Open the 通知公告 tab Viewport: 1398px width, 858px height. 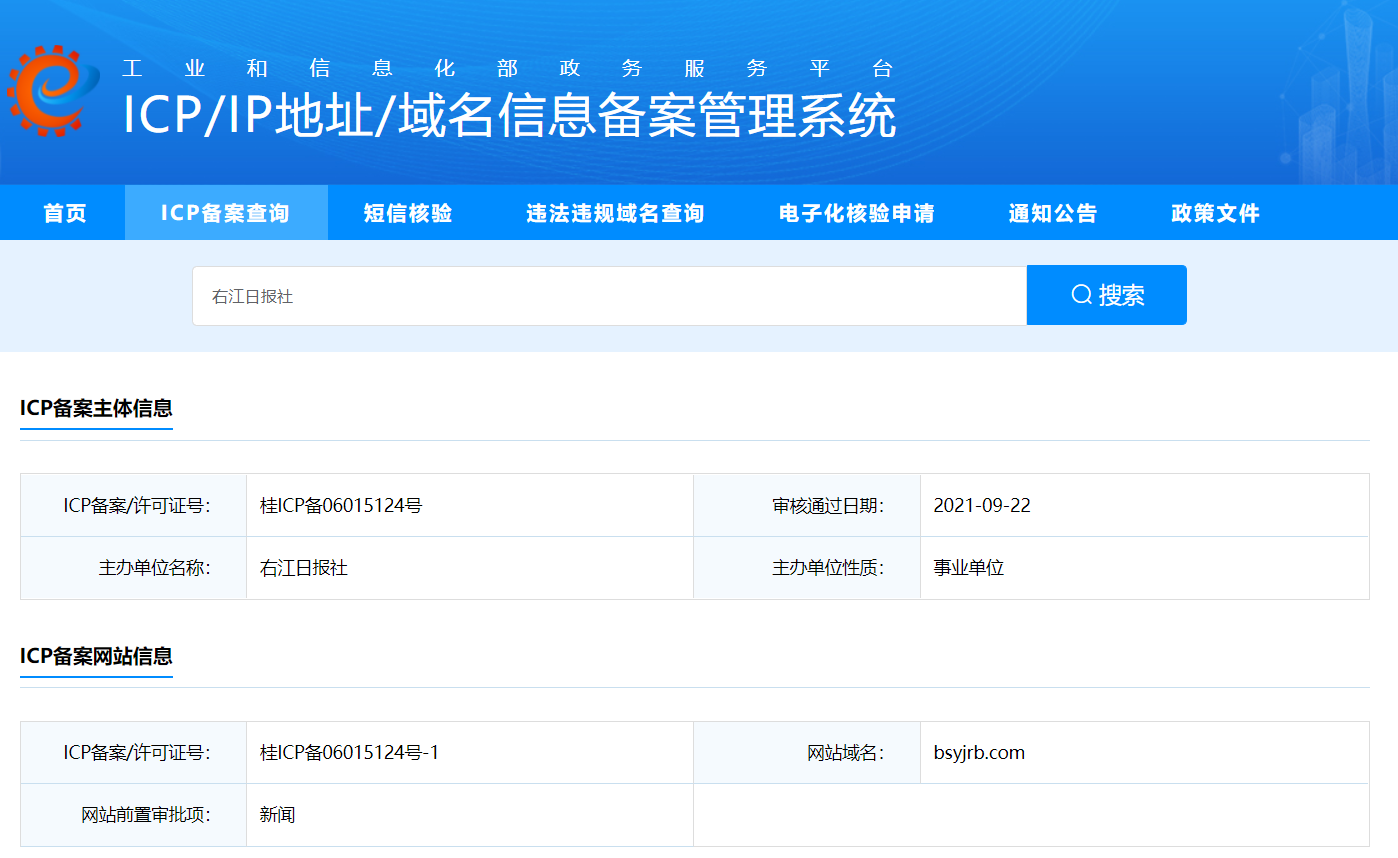click(1053, 213)
